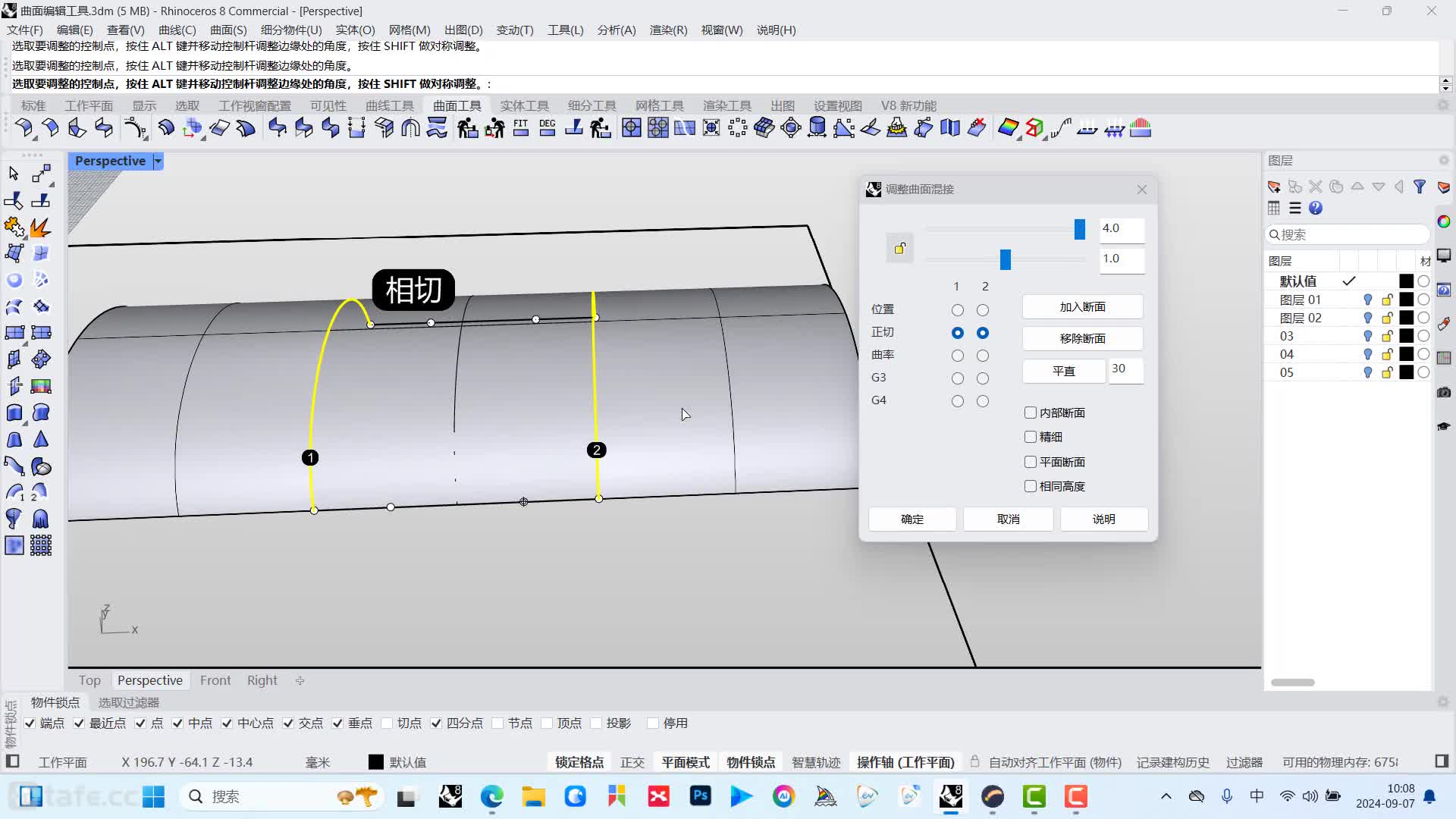Enable the 平面断面 checkbox
Image resolution: width=1456 pixels, height=819 pixels.
coord(1031,462)
